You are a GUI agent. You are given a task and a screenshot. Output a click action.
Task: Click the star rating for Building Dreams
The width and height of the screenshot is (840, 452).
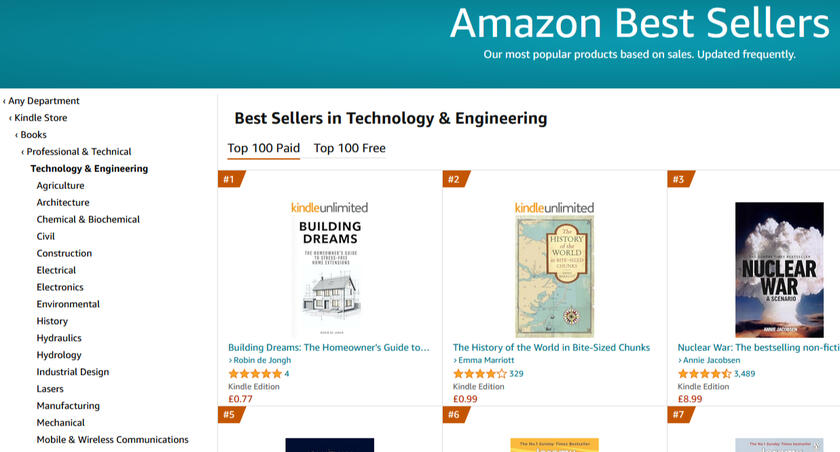255,374
